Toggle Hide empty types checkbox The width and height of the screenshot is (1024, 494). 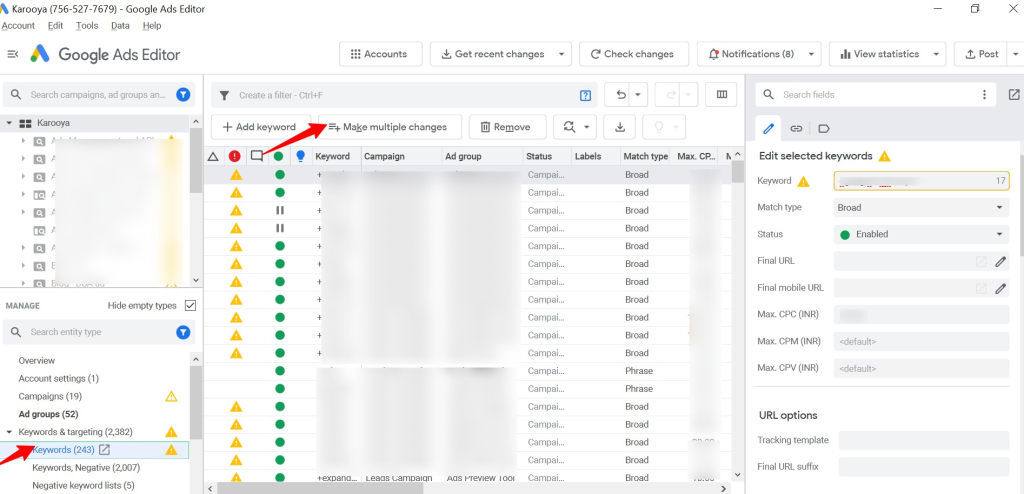pos(191,305)
